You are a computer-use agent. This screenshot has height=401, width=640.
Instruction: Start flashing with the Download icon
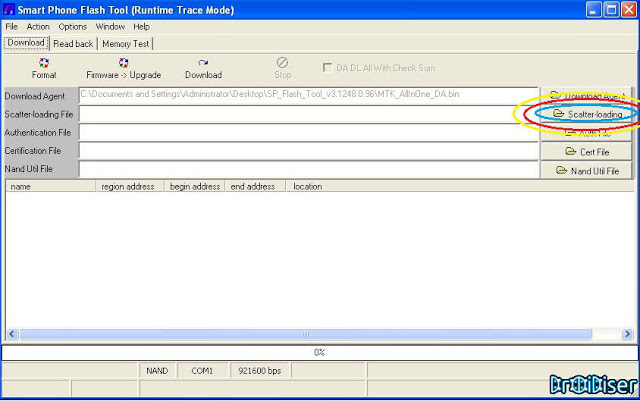203,63
